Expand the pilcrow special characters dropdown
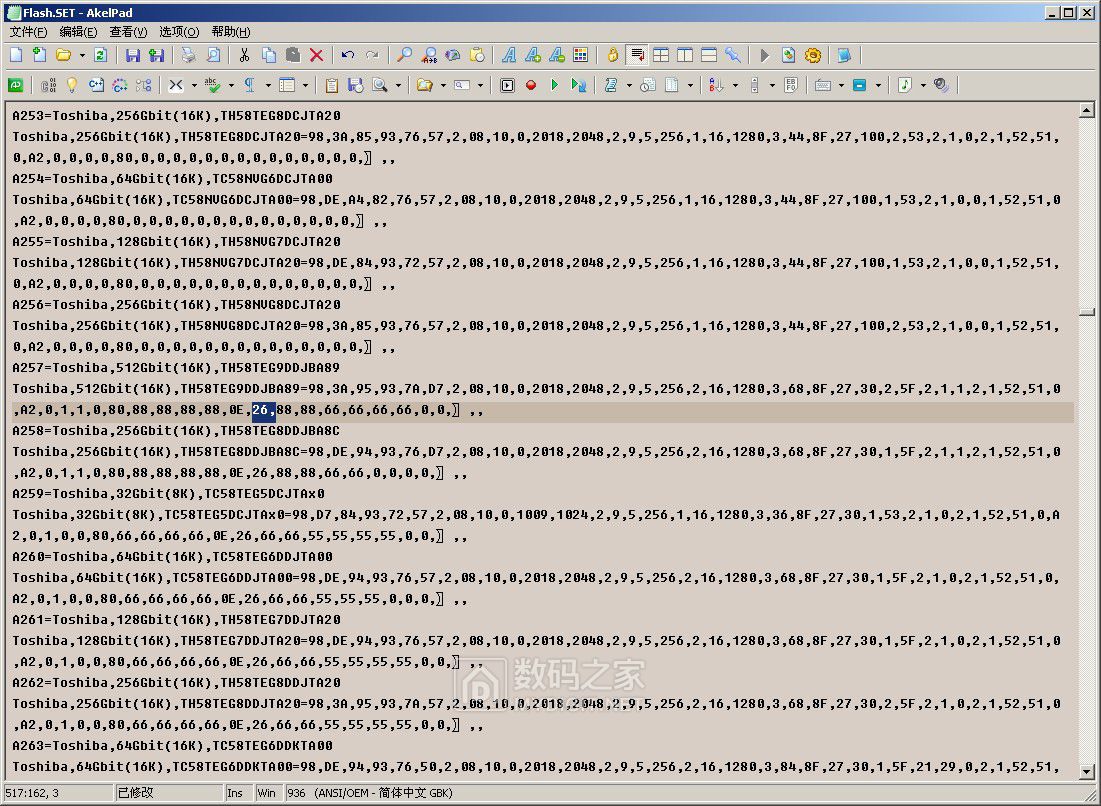 pyautogui.click(x=268, y=85)
